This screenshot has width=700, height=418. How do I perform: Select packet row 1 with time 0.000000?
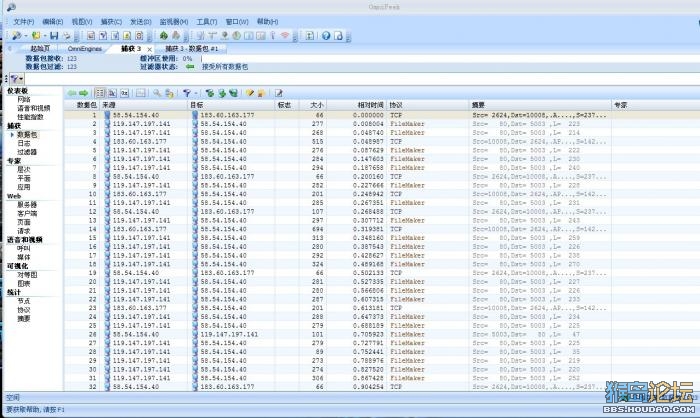click(x=381, y=115)
